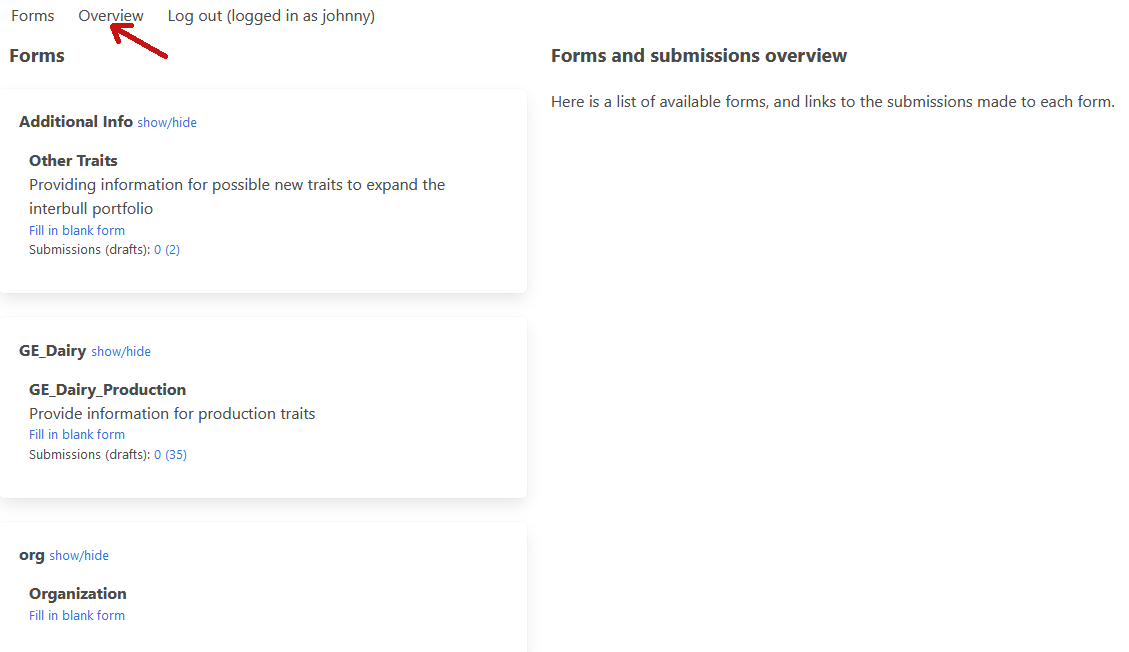View the 2 drafts of Other Traits
The image size is (1129, 652).
tap(173, 250)
